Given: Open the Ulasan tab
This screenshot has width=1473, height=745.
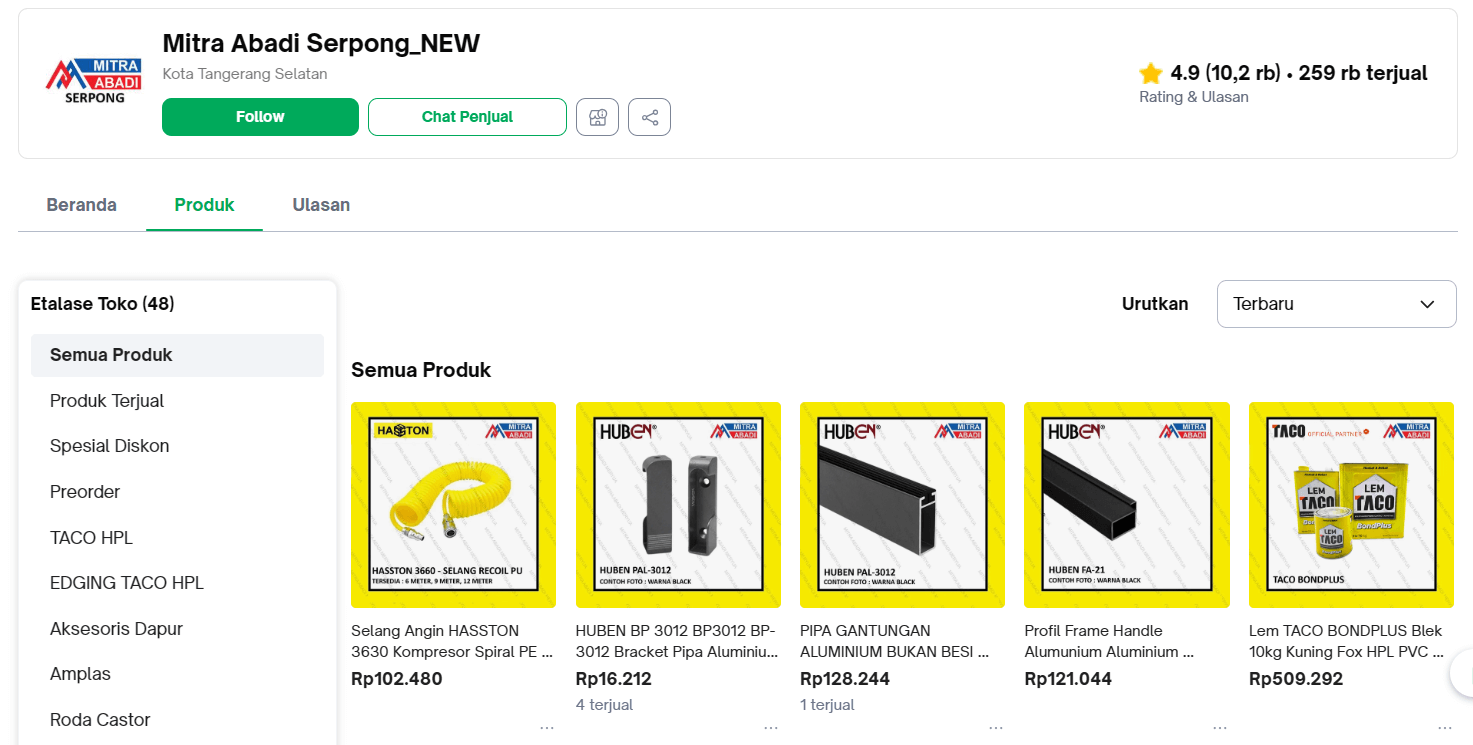Looking at the screenshot, I should (321, 205).
